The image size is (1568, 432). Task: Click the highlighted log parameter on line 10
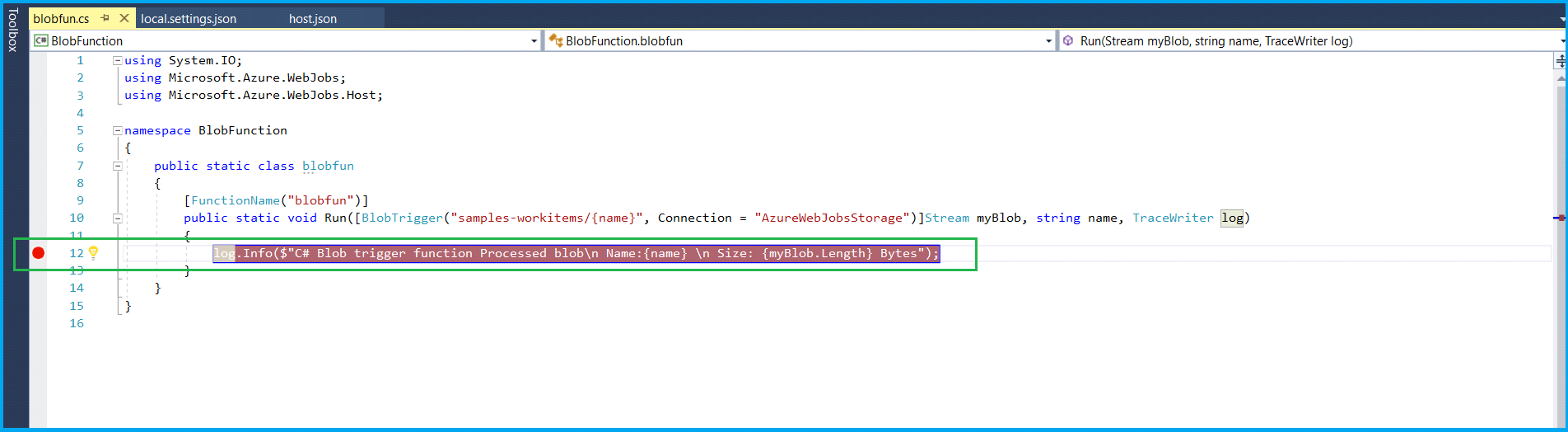[x=1232, y=218]
